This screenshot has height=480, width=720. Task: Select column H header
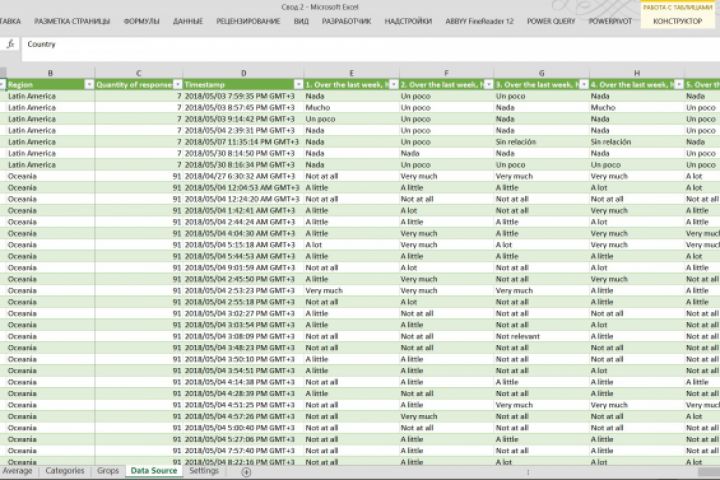point(636,73)
